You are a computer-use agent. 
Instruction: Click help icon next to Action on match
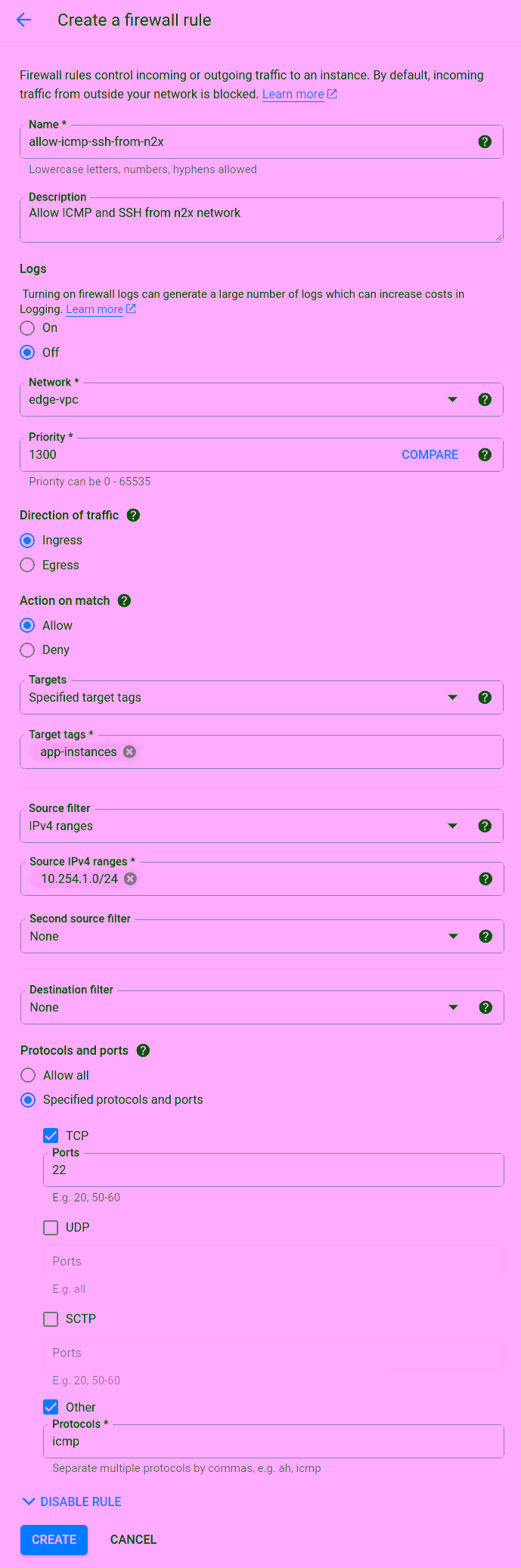pyautogui.click(x=125, y=601)
